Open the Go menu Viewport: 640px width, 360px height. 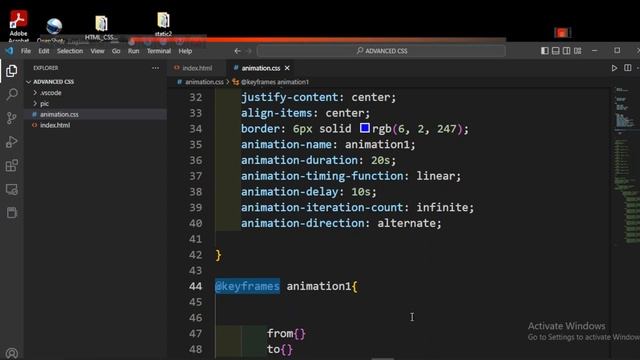116,51
